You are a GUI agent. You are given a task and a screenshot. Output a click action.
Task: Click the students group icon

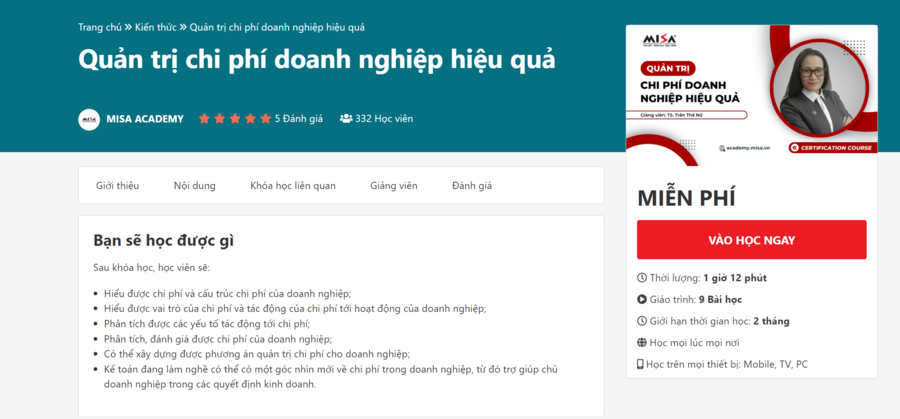pos(346,119)
